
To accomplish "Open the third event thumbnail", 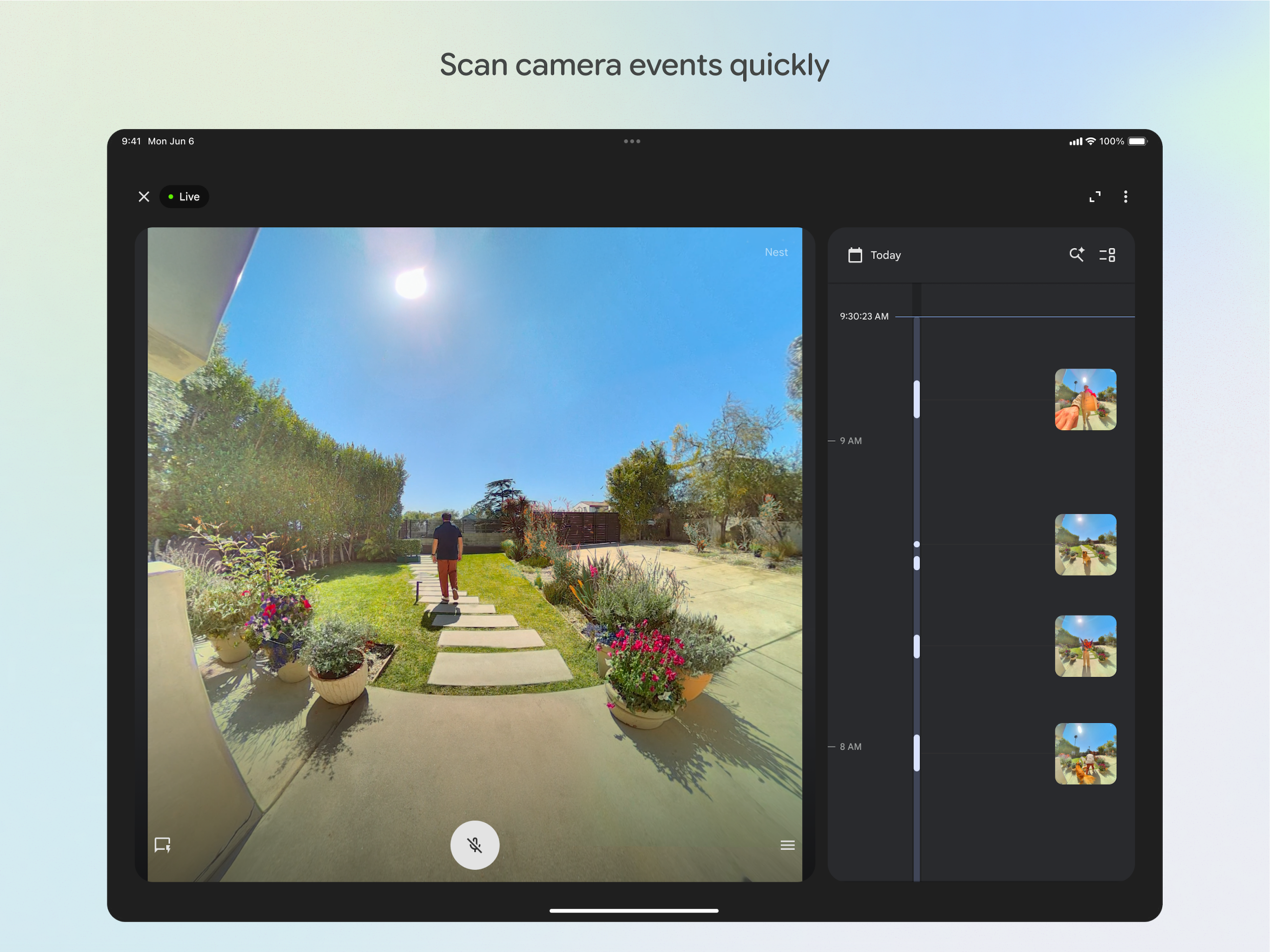I will tap(1085, 646).
